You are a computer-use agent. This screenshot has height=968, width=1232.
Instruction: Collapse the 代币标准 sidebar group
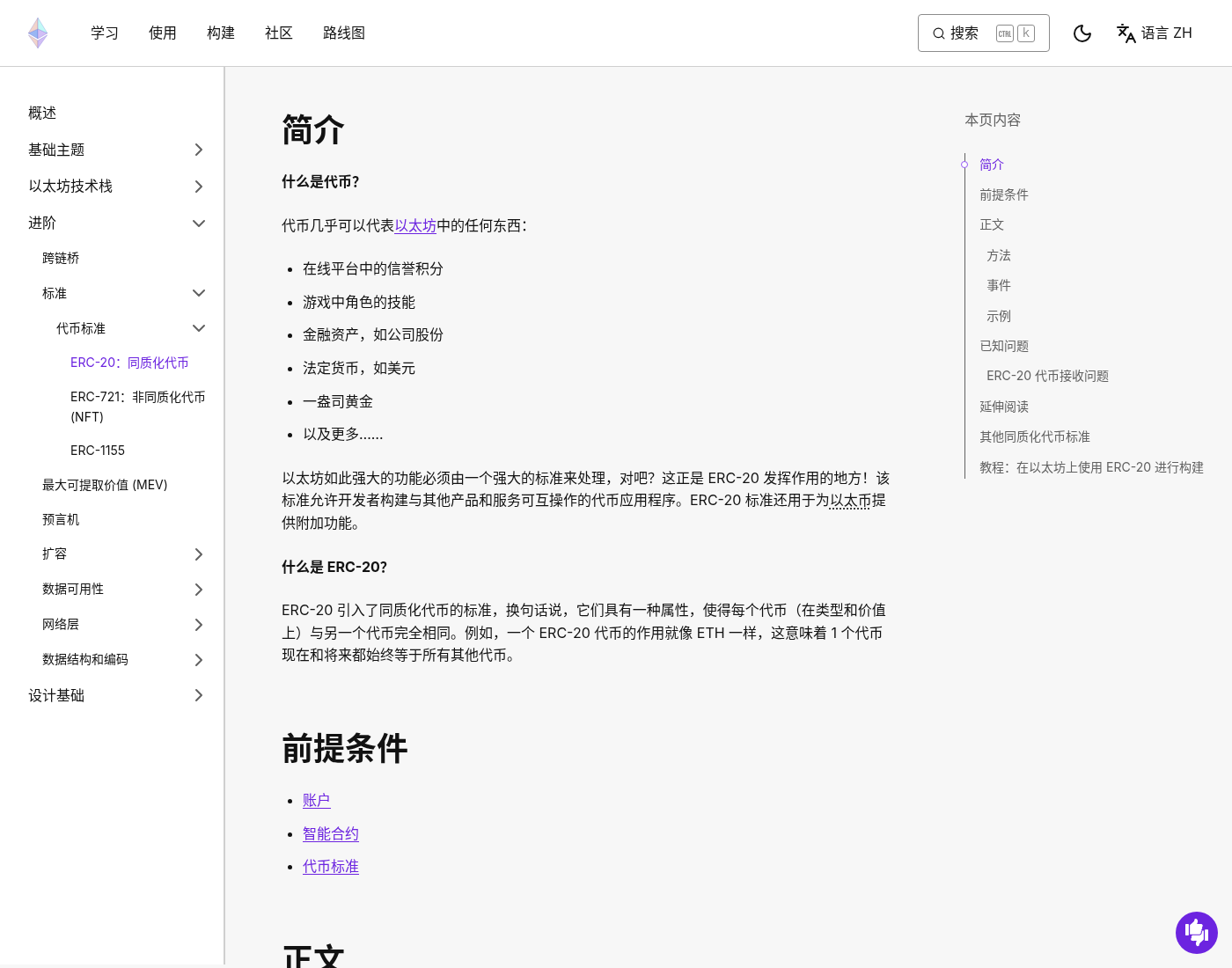coord(199,328)
